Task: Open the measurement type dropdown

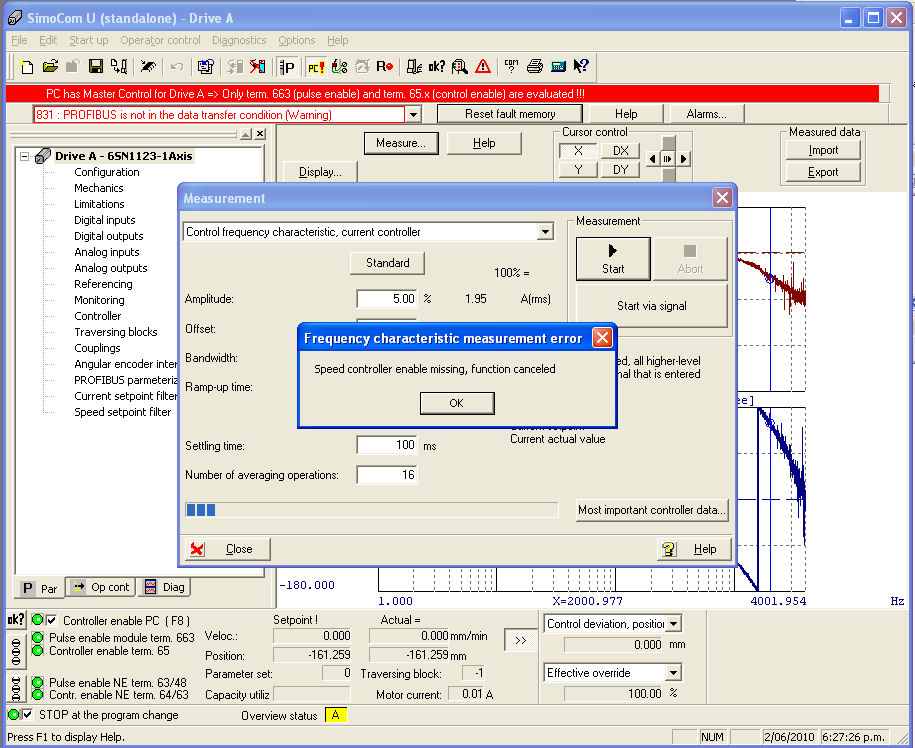Action: pos(545,232)
